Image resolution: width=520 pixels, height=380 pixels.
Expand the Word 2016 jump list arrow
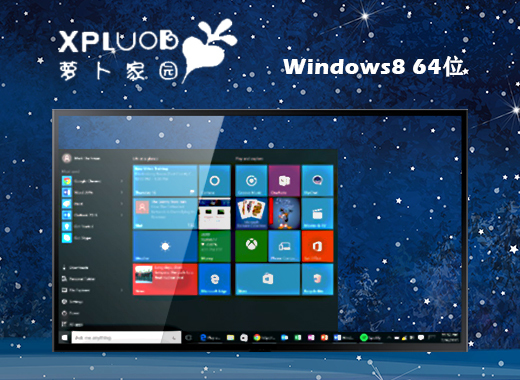[x=122, y=192]
